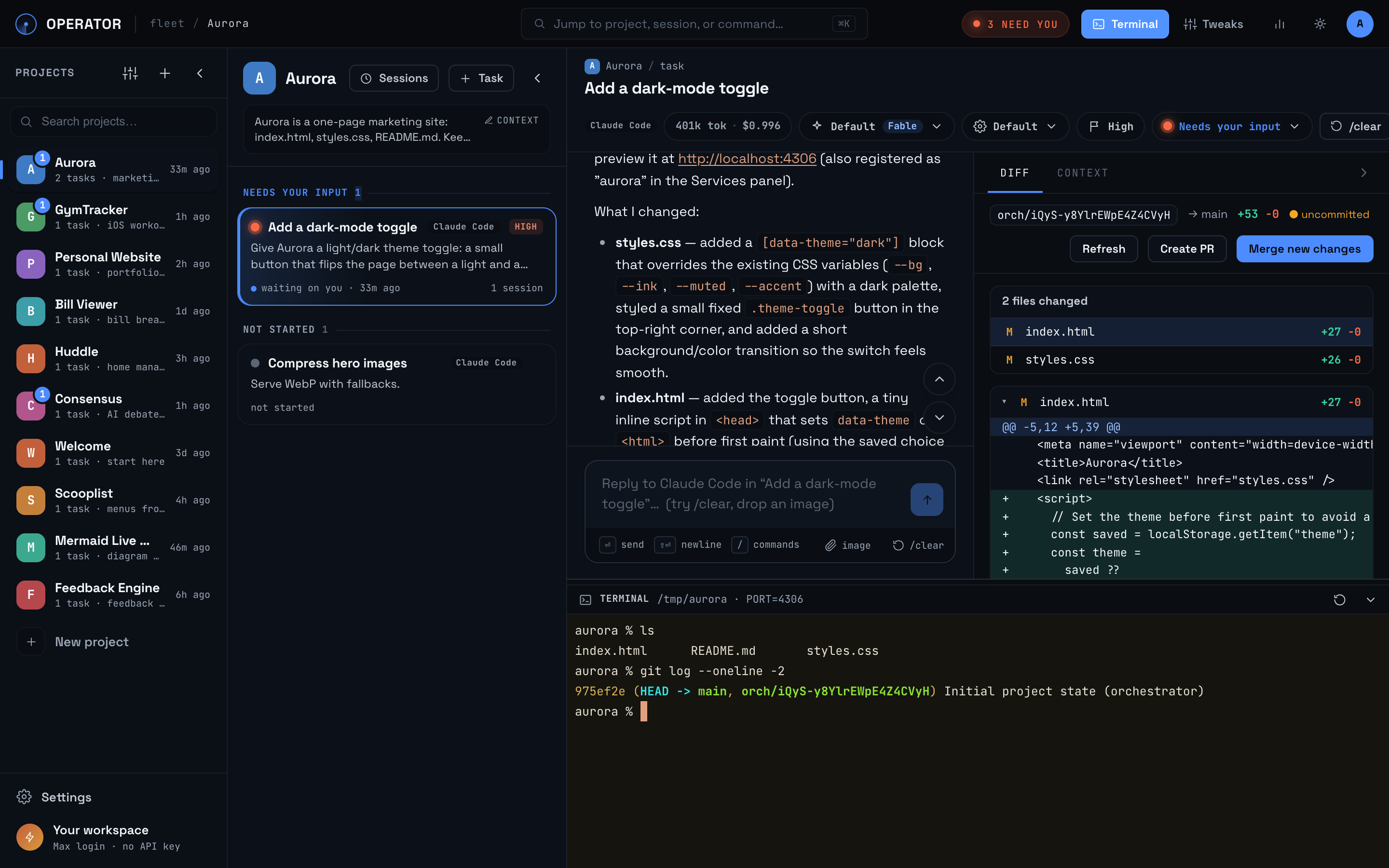Click the Scooplist project avatar
The width and height of the screenshot is (1389, 868).
click(x=31, y=500)
